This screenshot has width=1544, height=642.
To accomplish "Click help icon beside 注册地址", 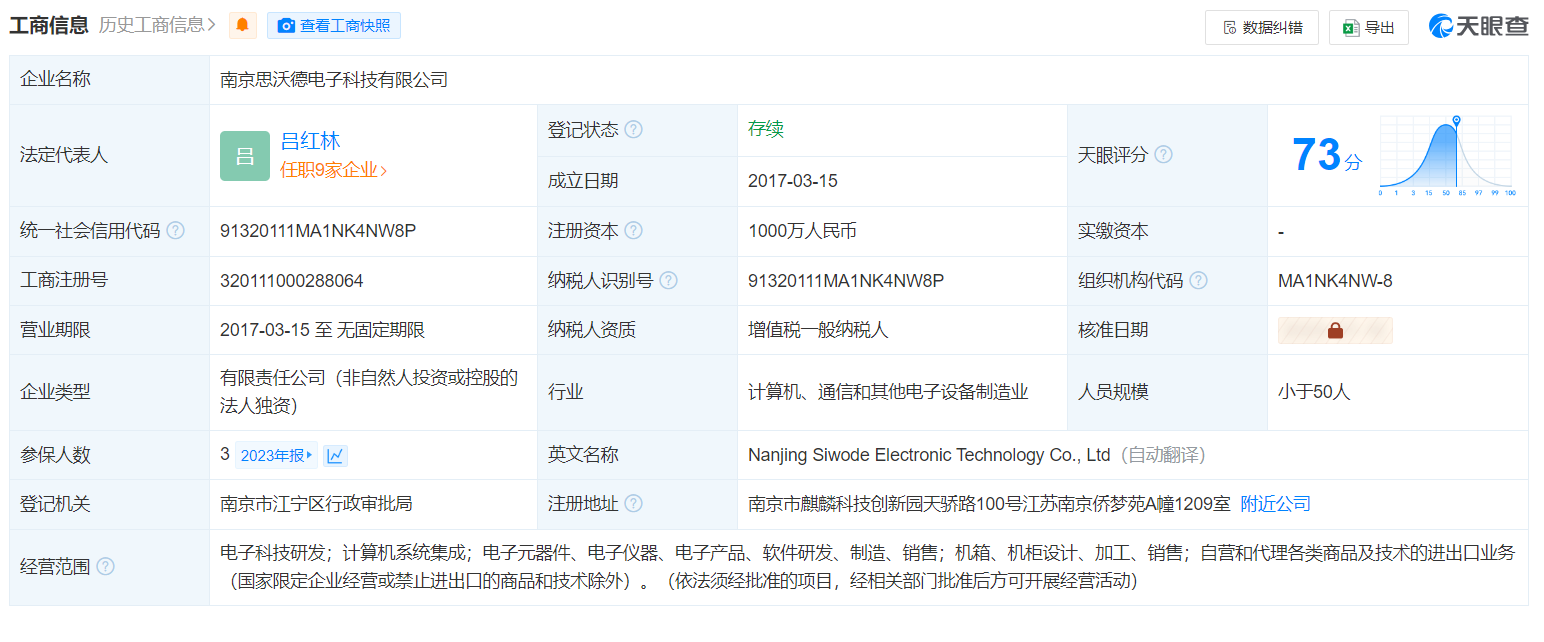I will point(633,504).
